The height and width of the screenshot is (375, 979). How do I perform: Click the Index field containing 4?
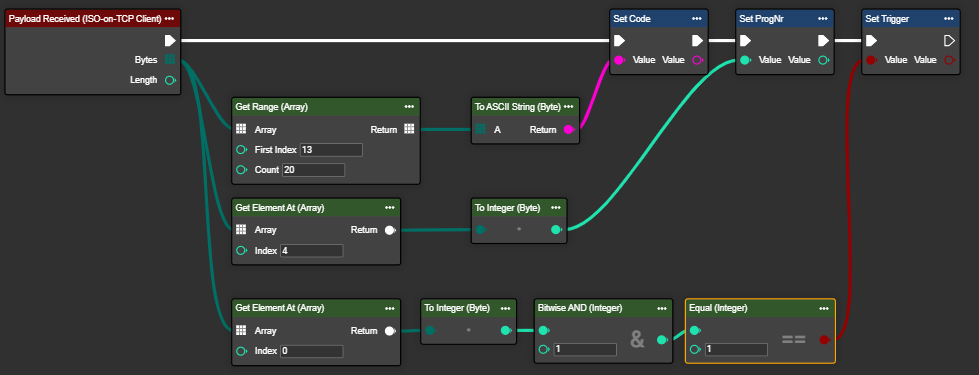312,251
